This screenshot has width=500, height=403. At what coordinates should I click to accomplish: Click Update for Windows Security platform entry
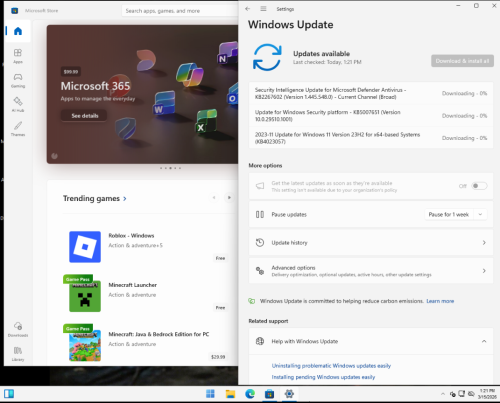(371, 116)
